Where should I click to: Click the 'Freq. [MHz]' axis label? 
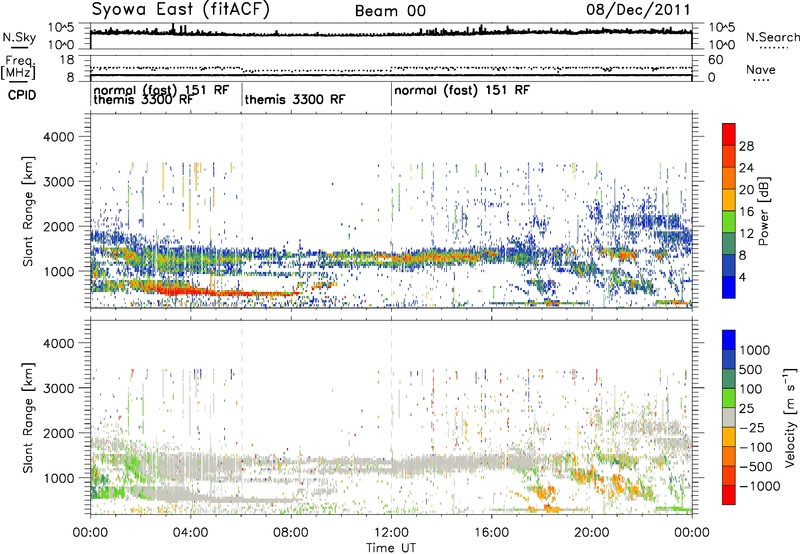(x=18, y=67)
